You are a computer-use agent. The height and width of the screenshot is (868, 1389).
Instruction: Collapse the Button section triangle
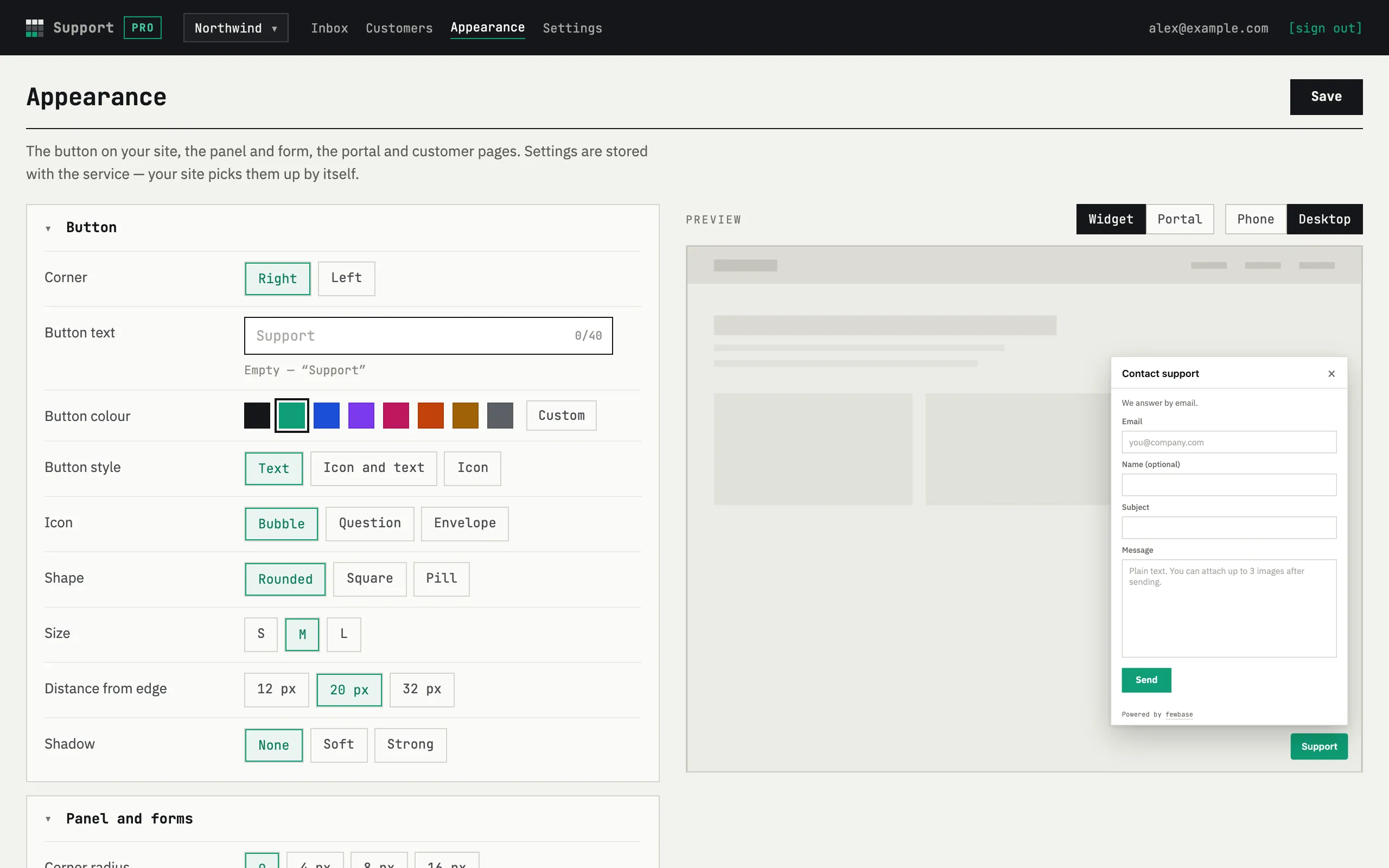(x=48, y=228)
